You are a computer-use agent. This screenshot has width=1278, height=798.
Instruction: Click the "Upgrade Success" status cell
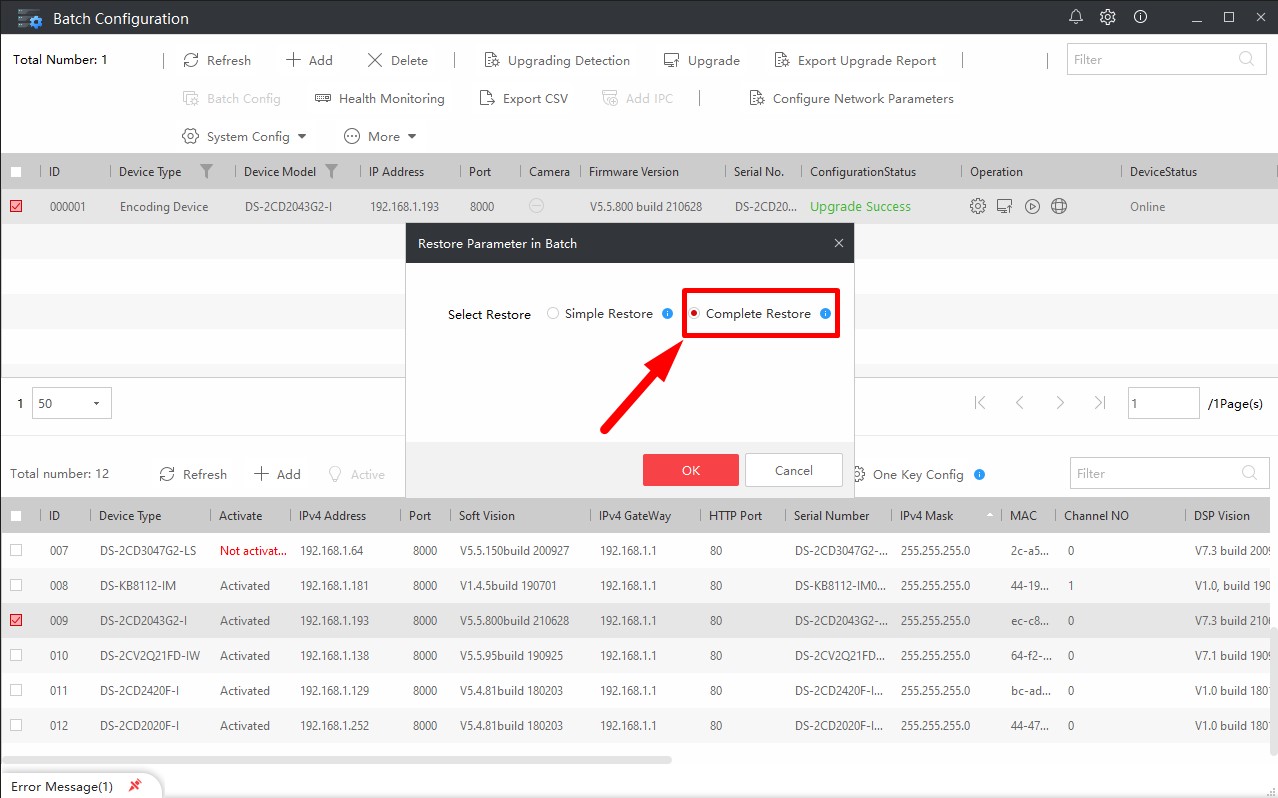tap(860, 206)
